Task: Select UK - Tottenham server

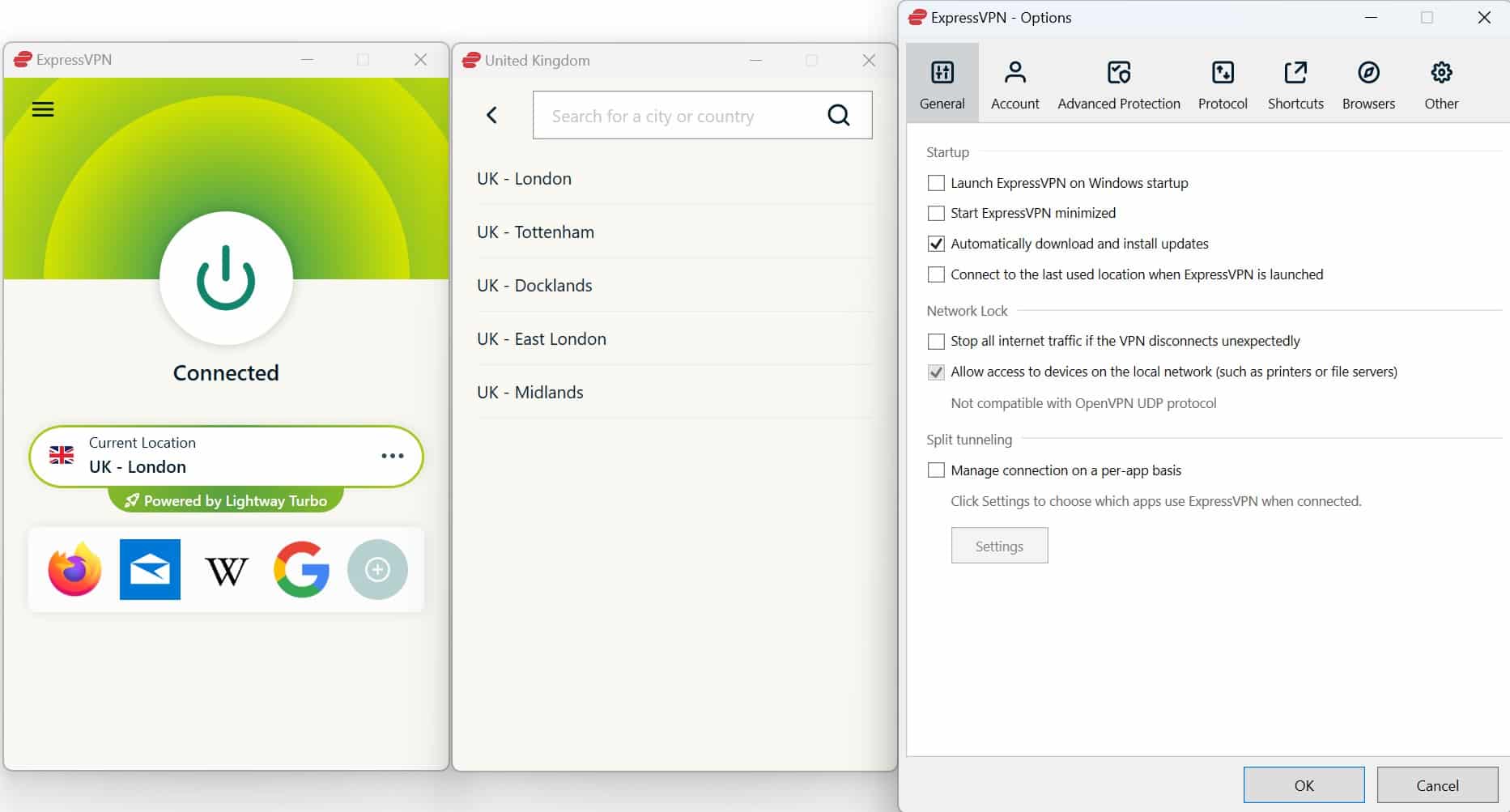Action: click(x=674, y=232)
